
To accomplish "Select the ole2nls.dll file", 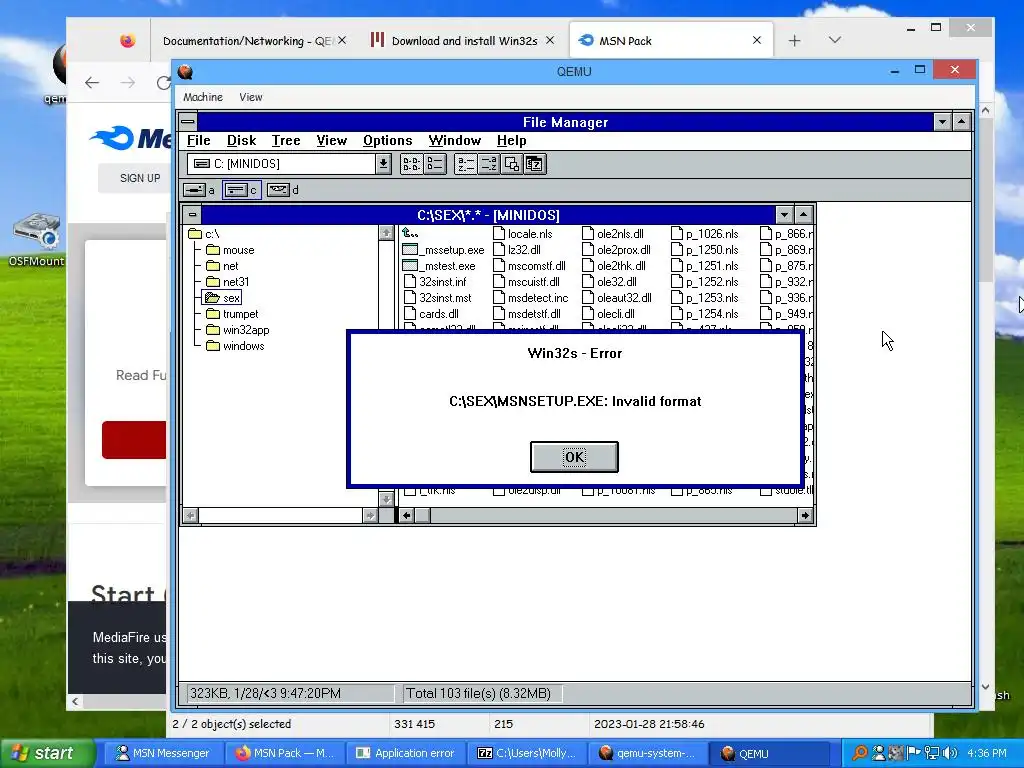I will click(x=613, y=234).
